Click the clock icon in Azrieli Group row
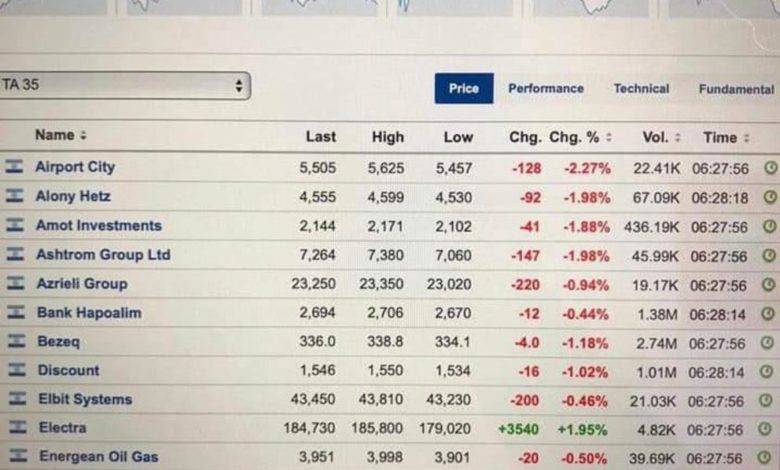 (769, 285)
